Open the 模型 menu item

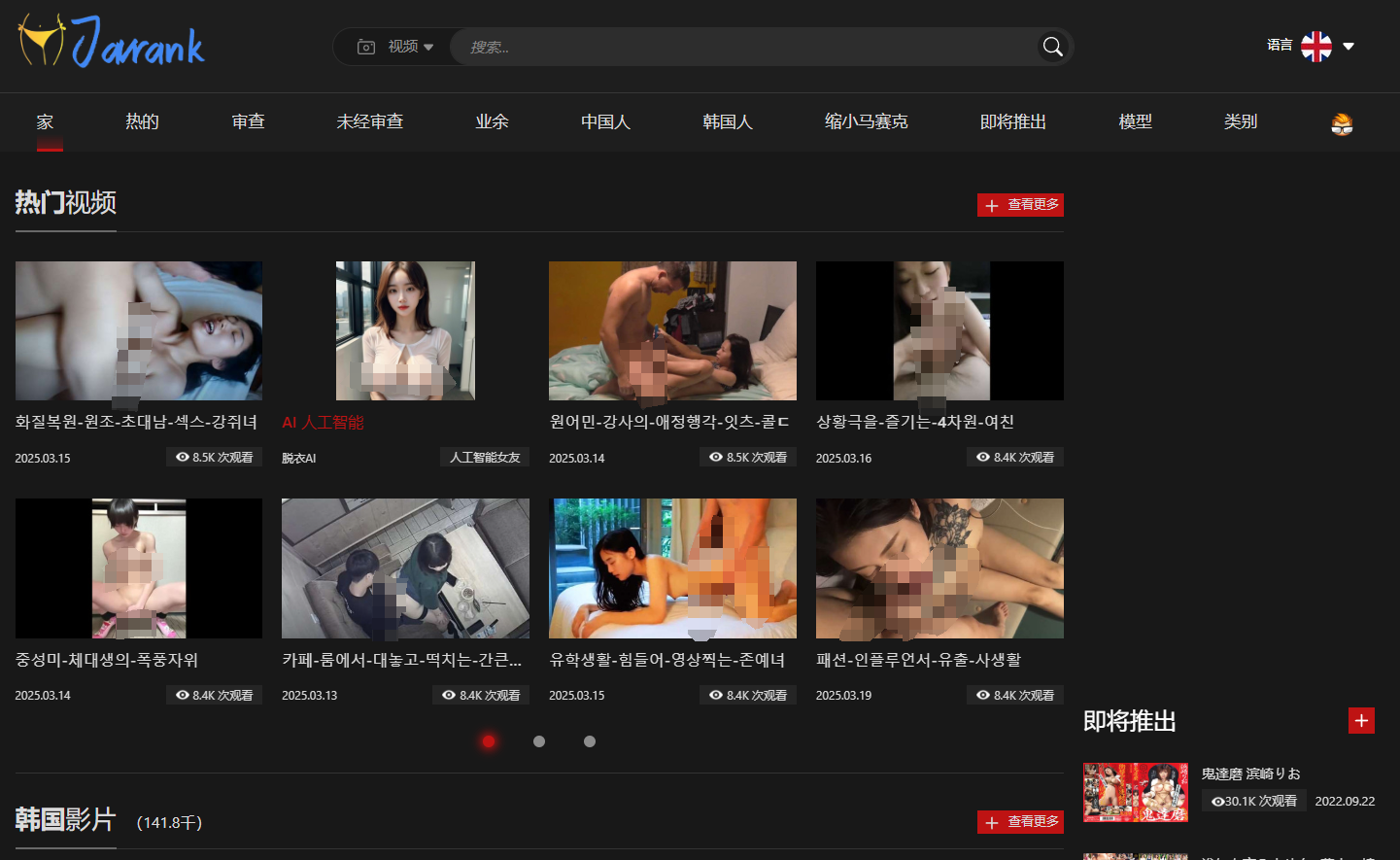click(1136, 121)
